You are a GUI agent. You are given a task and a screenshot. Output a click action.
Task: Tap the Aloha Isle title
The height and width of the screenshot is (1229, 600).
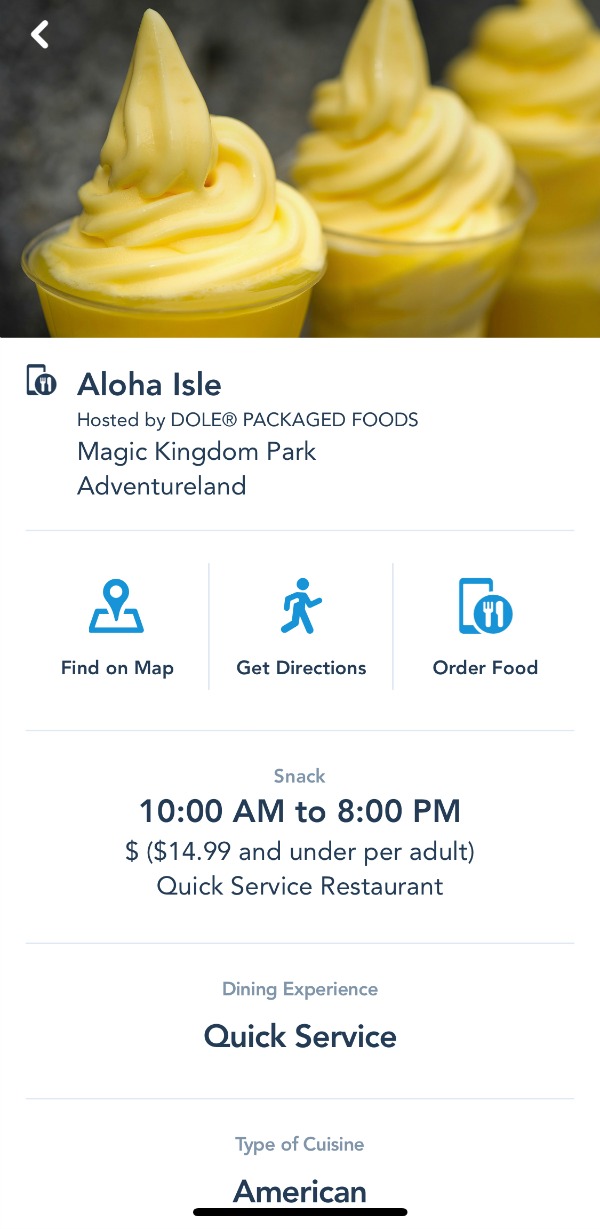coord(150,385)
